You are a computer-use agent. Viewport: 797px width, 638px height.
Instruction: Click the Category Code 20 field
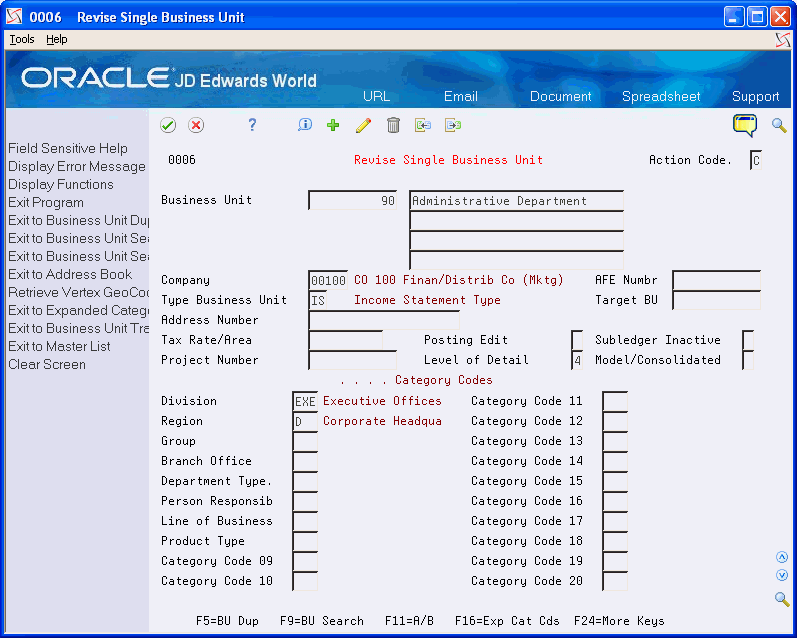(615, 581)
